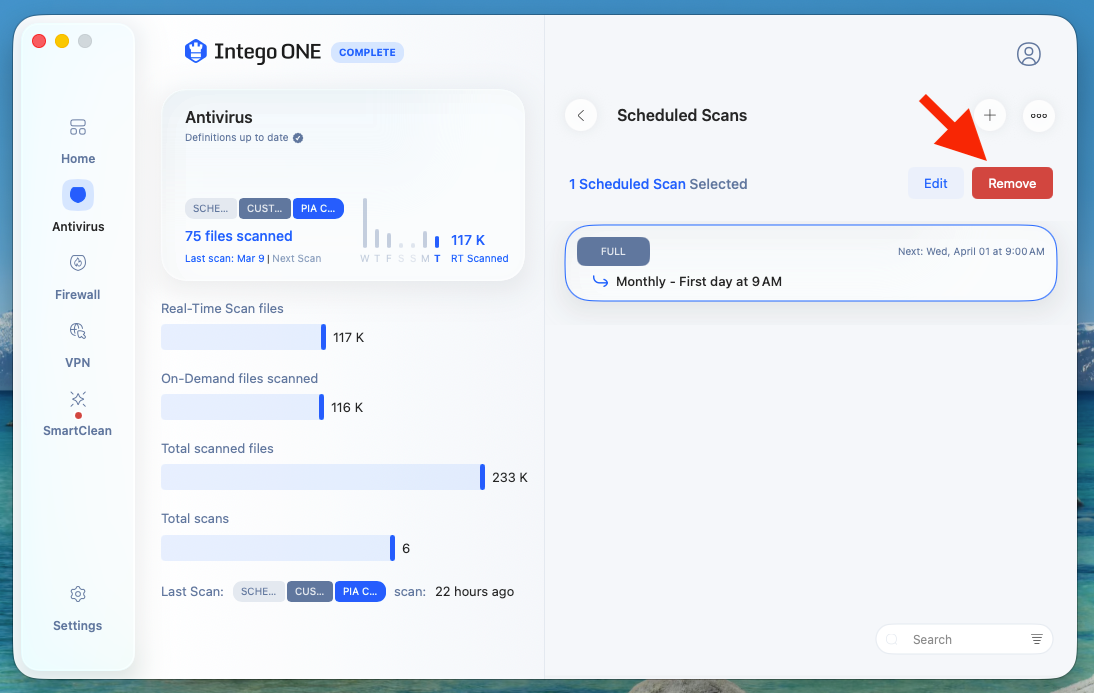Select the SCHE... tab in Antivirus card

tap(211, 208)
